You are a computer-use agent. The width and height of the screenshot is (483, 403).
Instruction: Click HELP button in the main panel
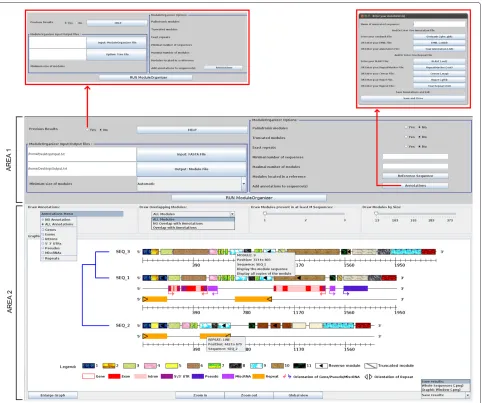(192, 130)
